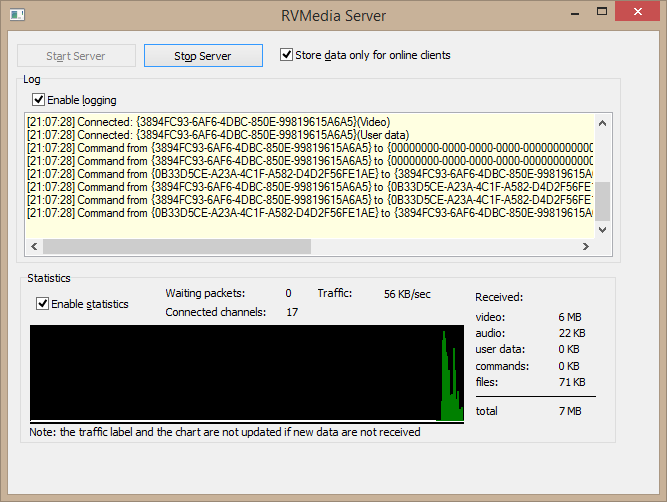Viewport: 667px width, 502px height.
Task: Click the RVMedia Server title bar icon
Action: coord(17,14)
